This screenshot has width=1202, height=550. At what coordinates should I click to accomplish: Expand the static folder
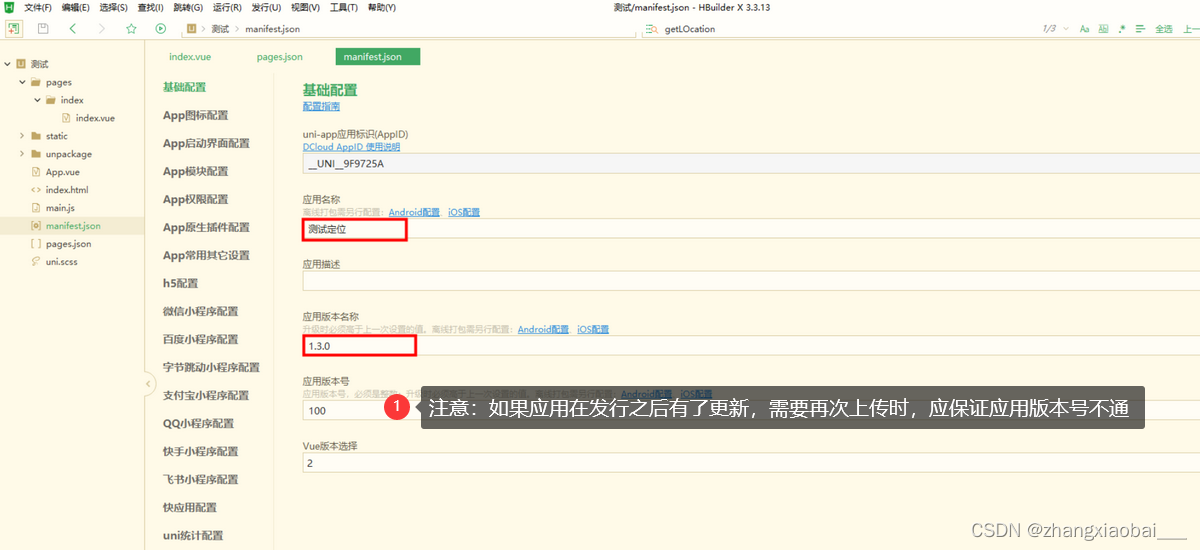22,136
